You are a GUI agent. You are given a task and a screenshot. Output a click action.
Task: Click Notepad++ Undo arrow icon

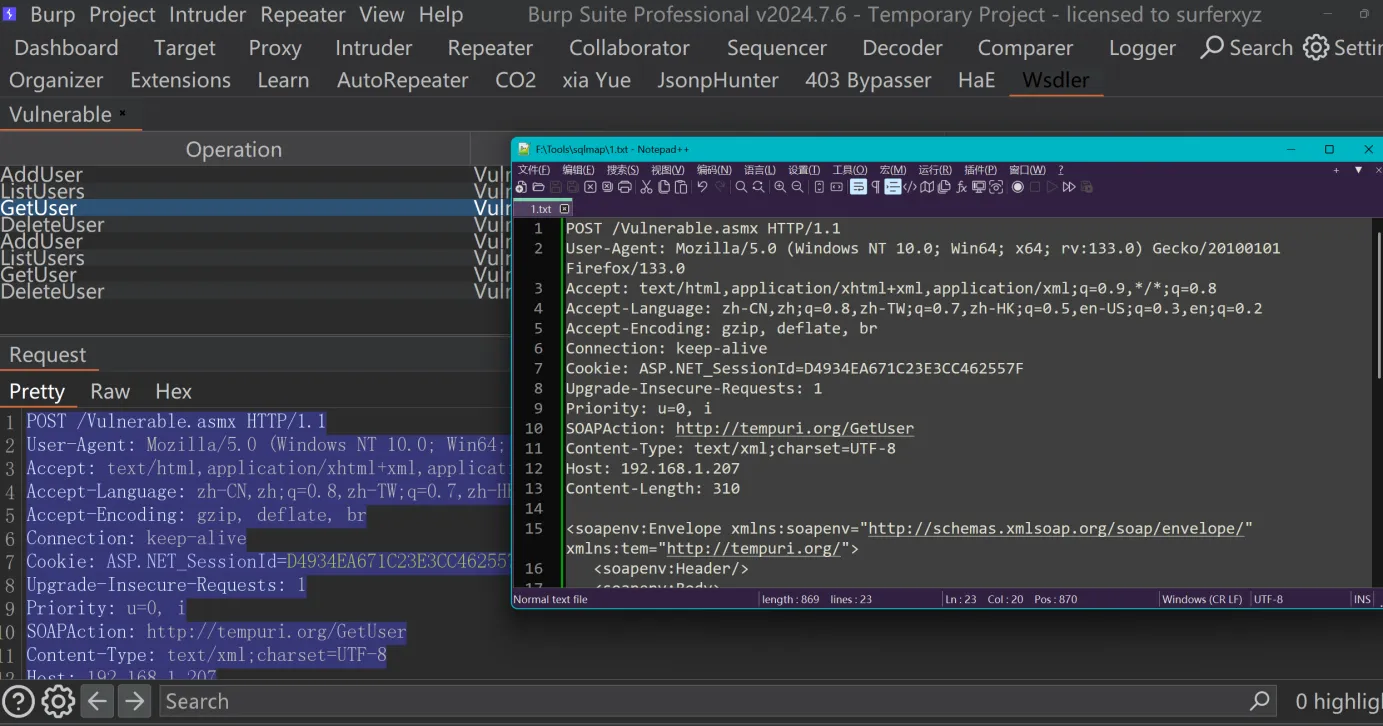coord(702,187)
